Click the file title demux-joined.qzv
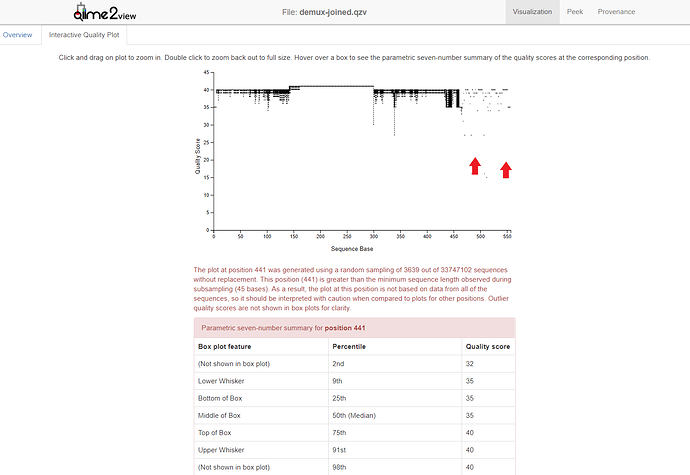Screen dimensions: 690x475 click(x=343, y=12)
